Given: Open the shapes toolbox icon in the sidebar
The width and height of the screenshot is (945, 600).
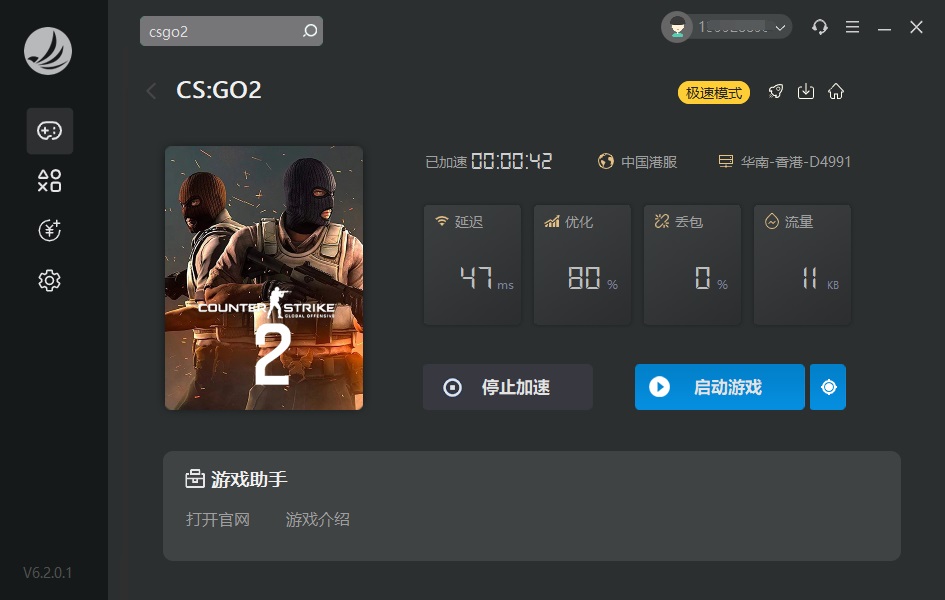Looking at the screenshot, I should point(49,181).
